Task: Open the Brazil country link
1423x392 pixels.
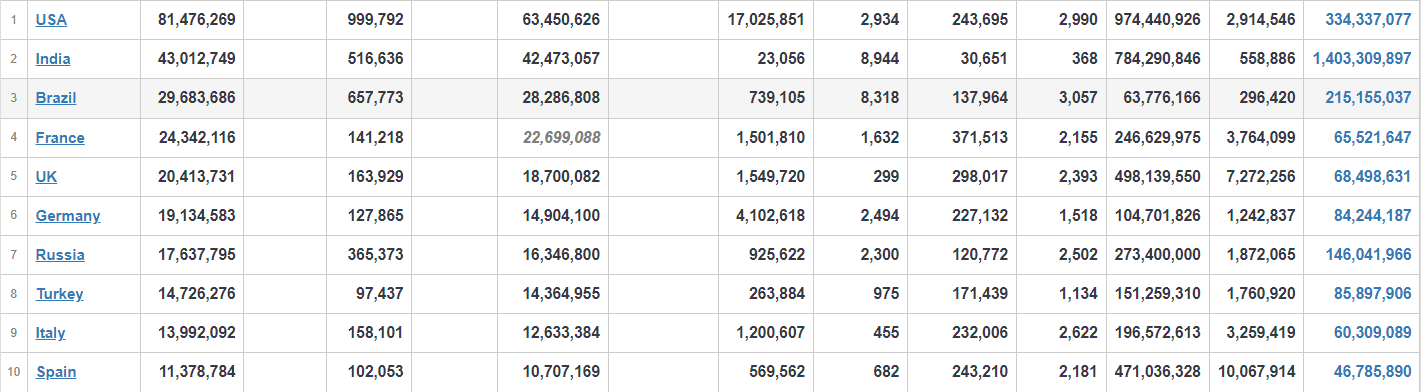Action: tap(56, 98)
